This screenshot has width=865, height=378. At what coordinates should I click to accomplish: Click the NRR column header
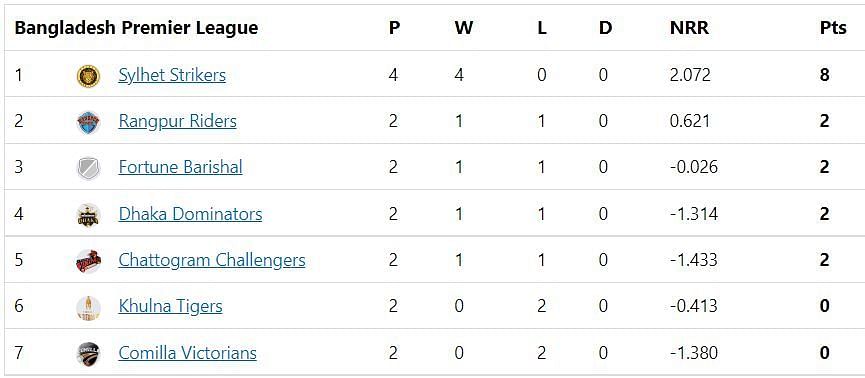pyautogui.click(x=689, y=28)
